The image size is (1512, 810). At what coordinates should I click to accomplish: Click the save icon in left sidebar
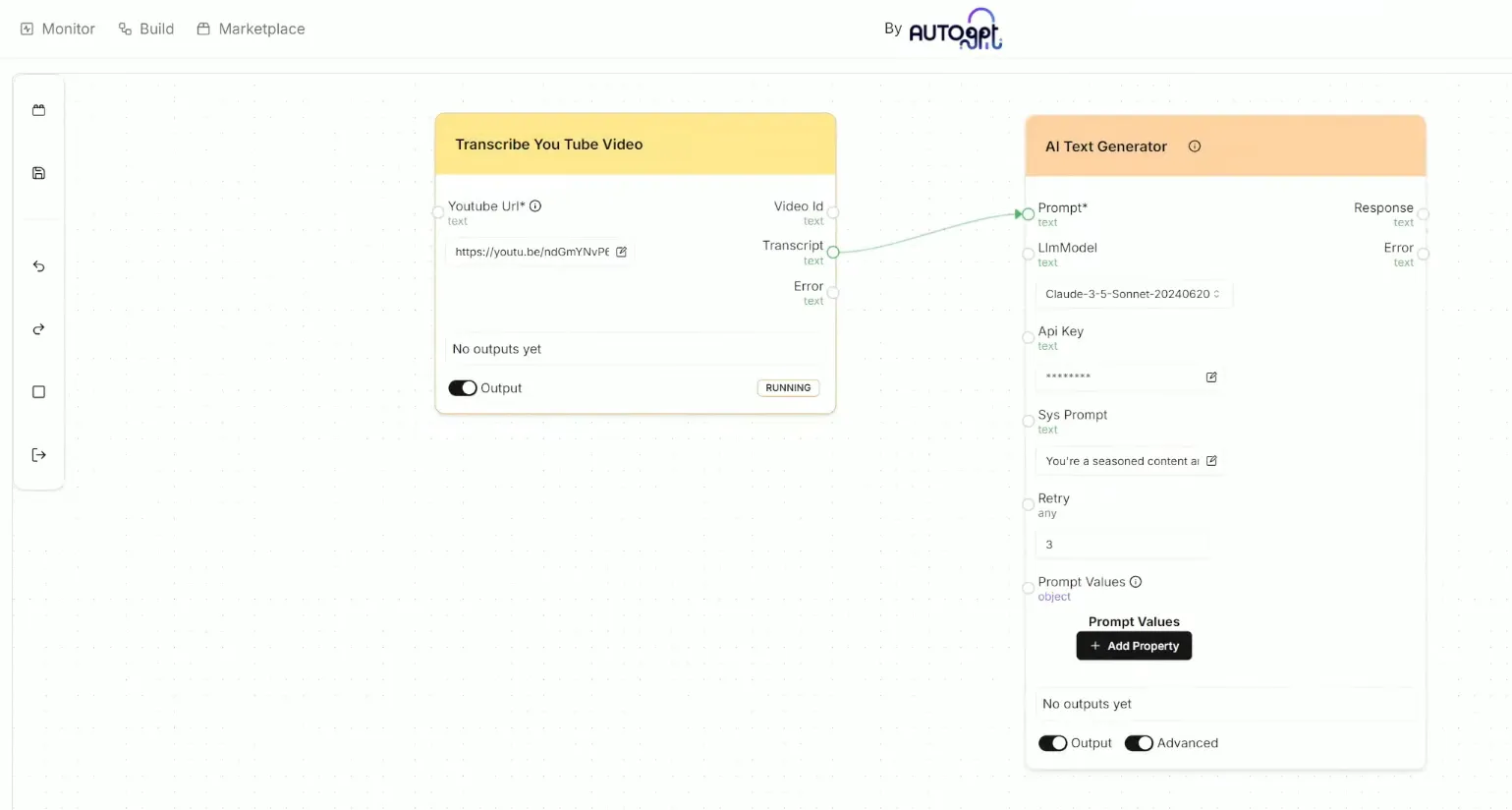(38, 173)
